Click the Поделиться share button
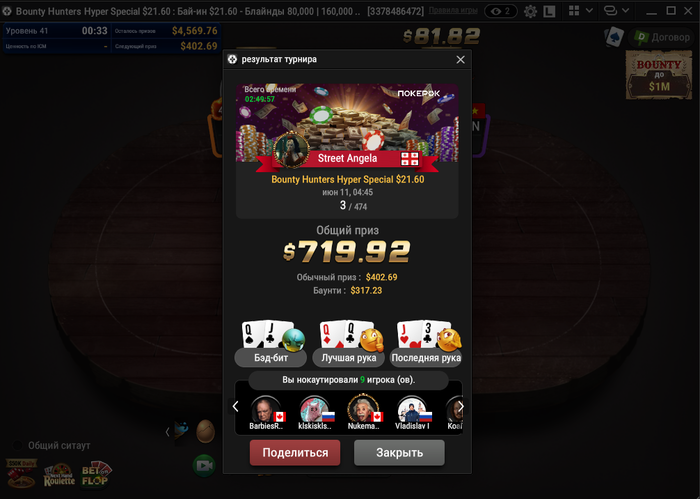This screenshot has width=700, height=499. pos(295,453)
